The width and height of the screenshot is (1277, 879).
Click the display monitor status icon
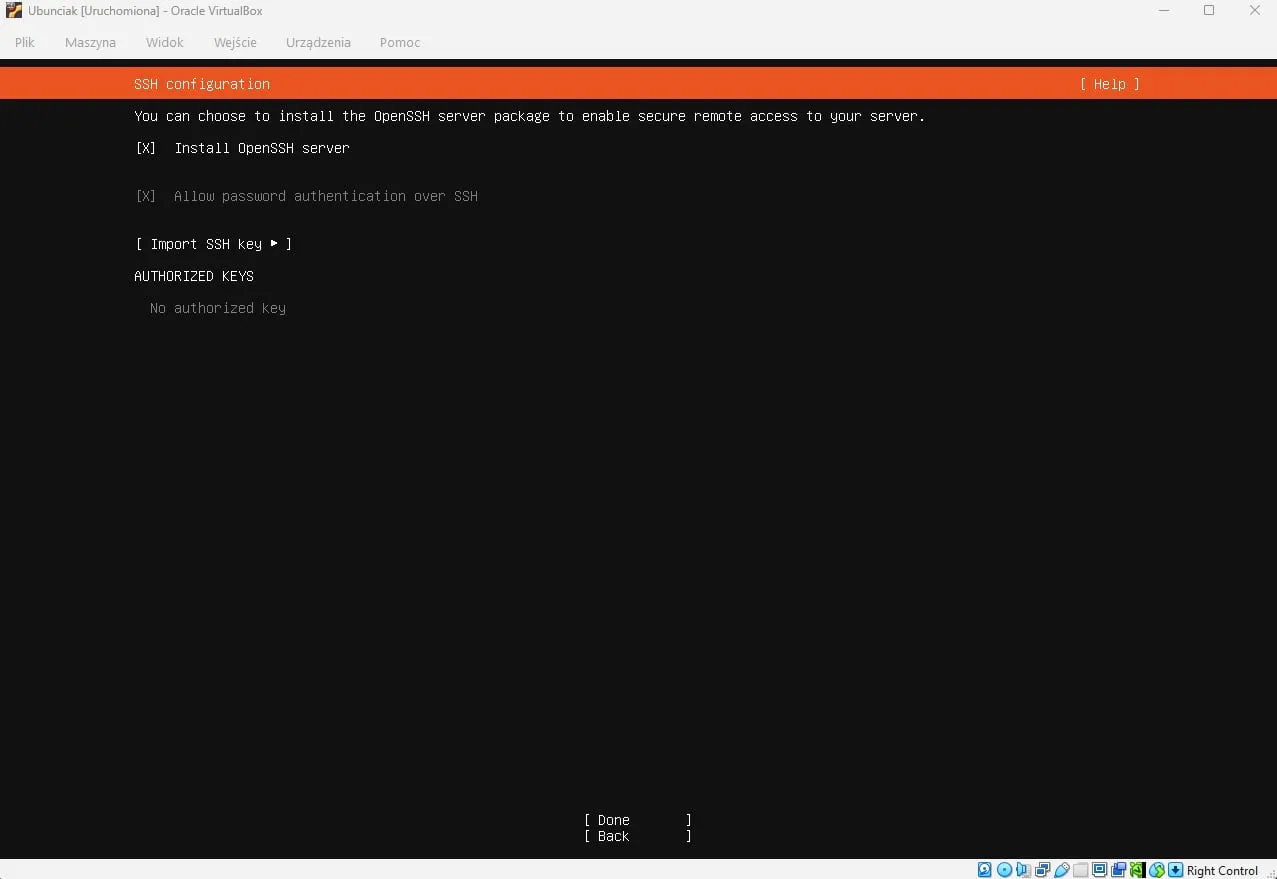[1099, 870]
